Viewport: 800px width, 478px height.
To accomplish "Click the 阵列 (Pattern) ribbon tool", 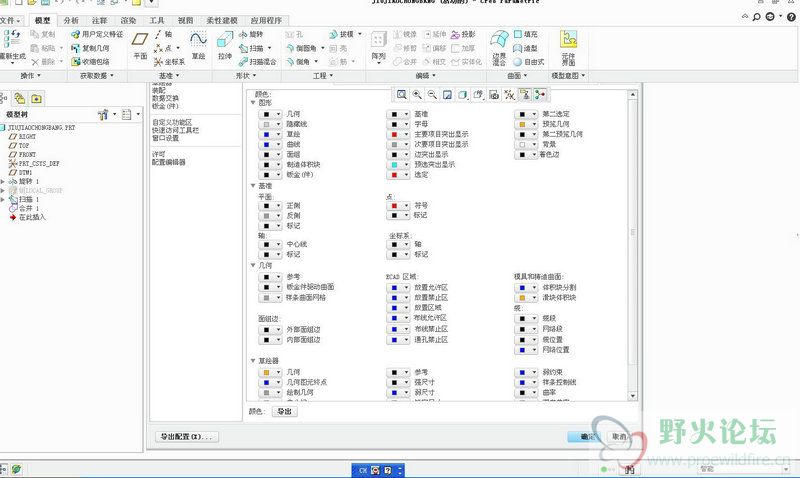I will (x=379, y=47).
